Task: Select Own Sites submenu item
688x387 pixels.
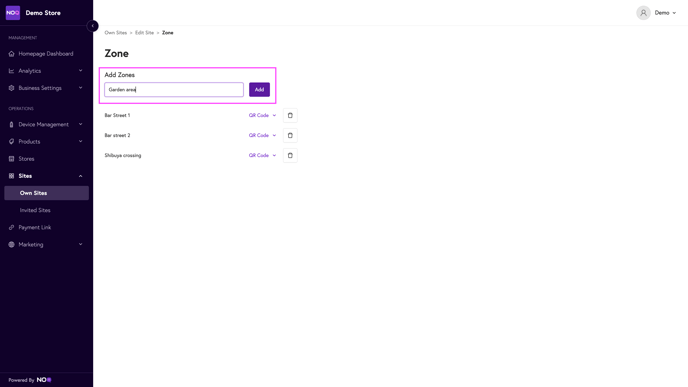Action: (46, 193)
